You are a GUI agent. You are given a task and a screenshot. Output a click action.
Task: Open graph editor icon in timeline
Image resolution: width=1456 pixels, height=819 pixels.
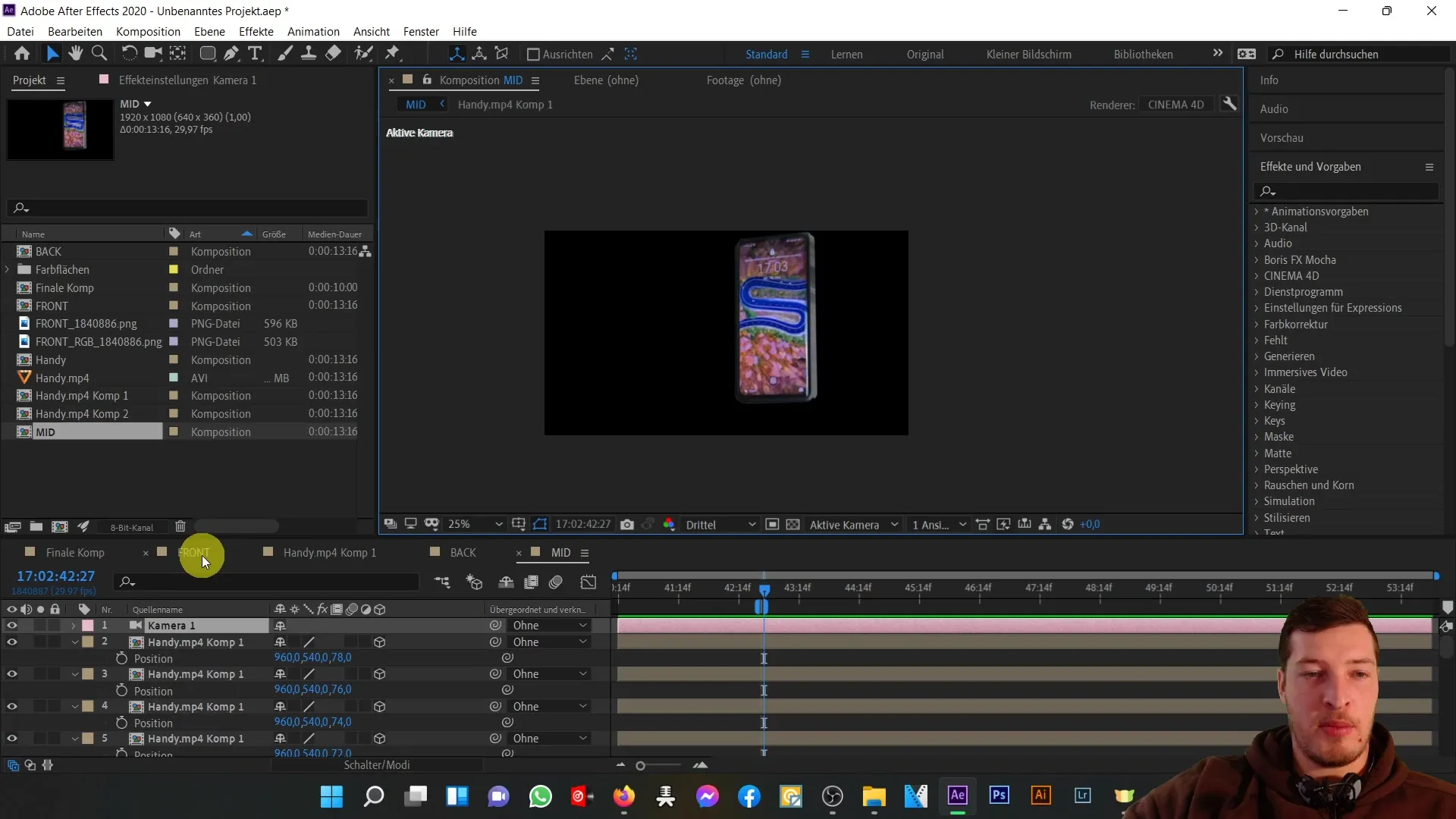588,582
